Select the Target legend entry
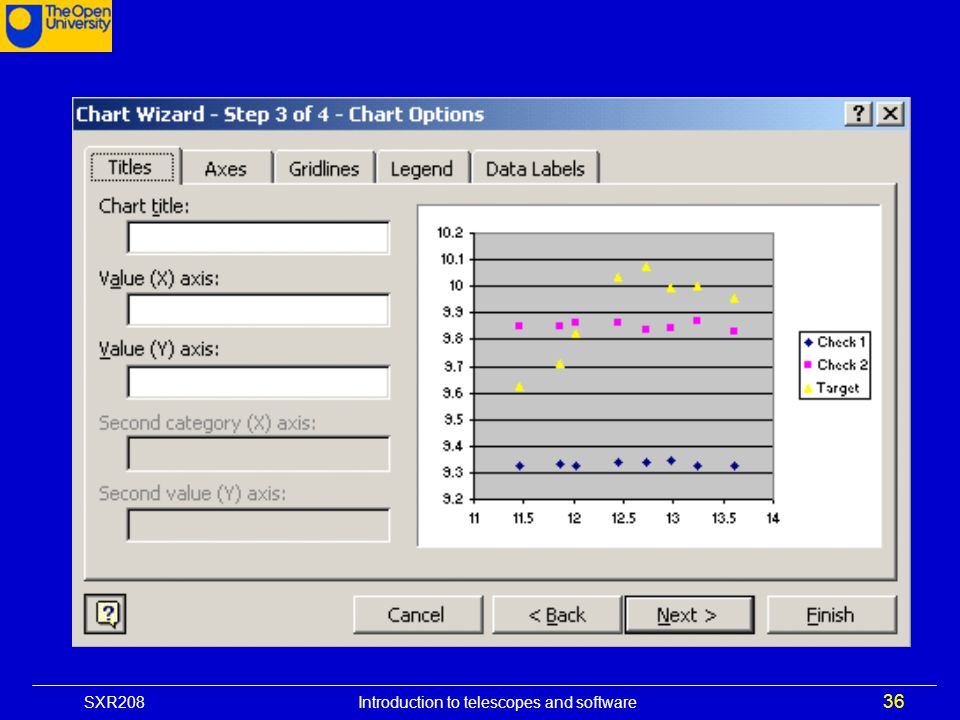Viewport: 960px width, 720px height. (x=831, y=388)
